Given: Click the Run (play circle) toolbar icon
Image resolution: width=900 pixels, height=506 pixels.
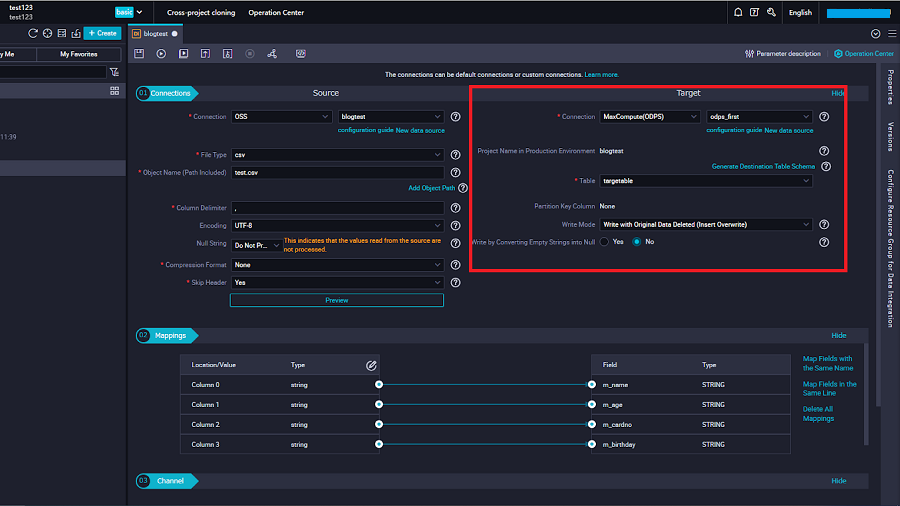Looking at the screenshot, I should 161,53.
